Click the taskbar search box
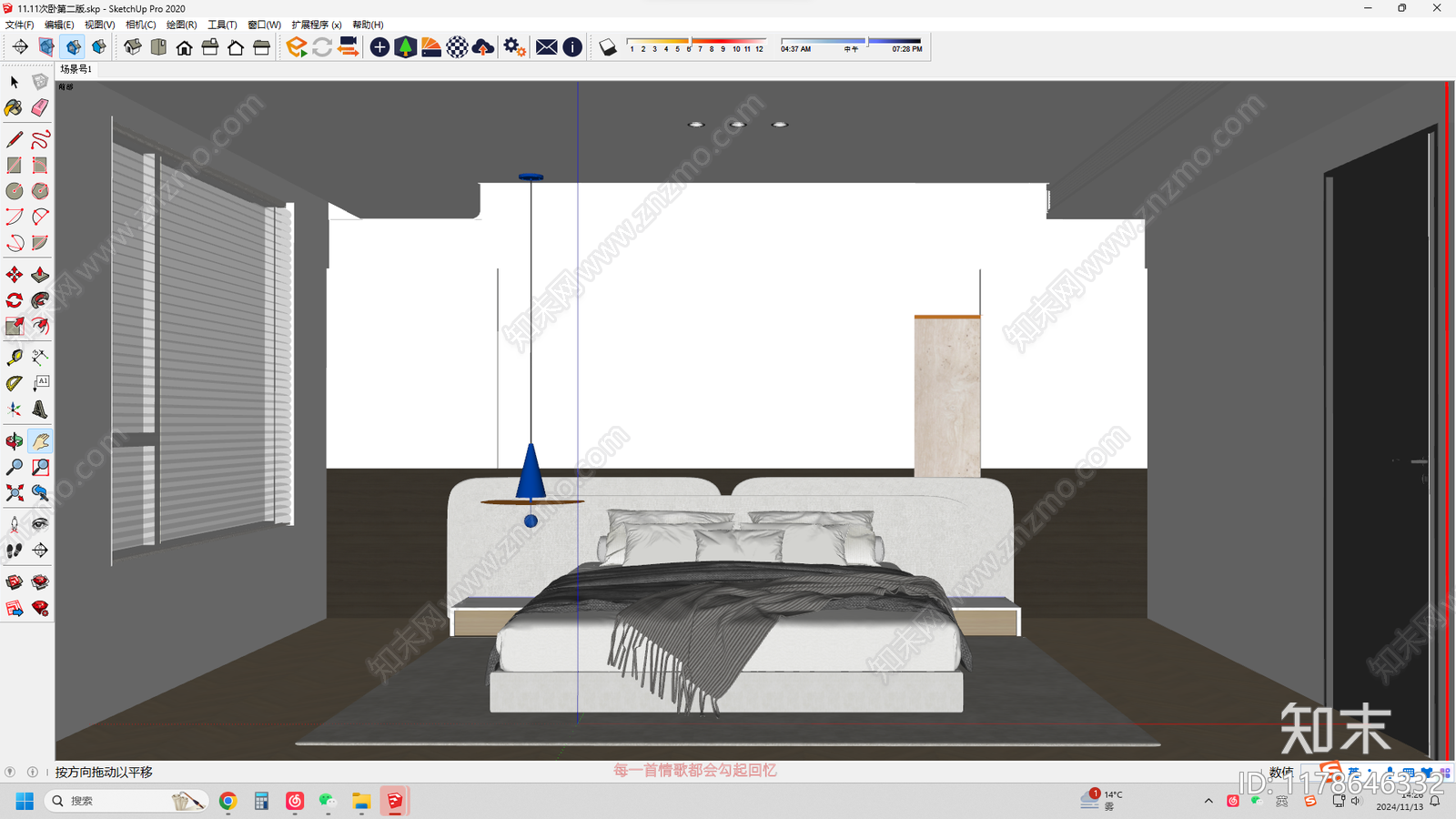Viewport: 1456px width, 819px height. pos(126,801)
